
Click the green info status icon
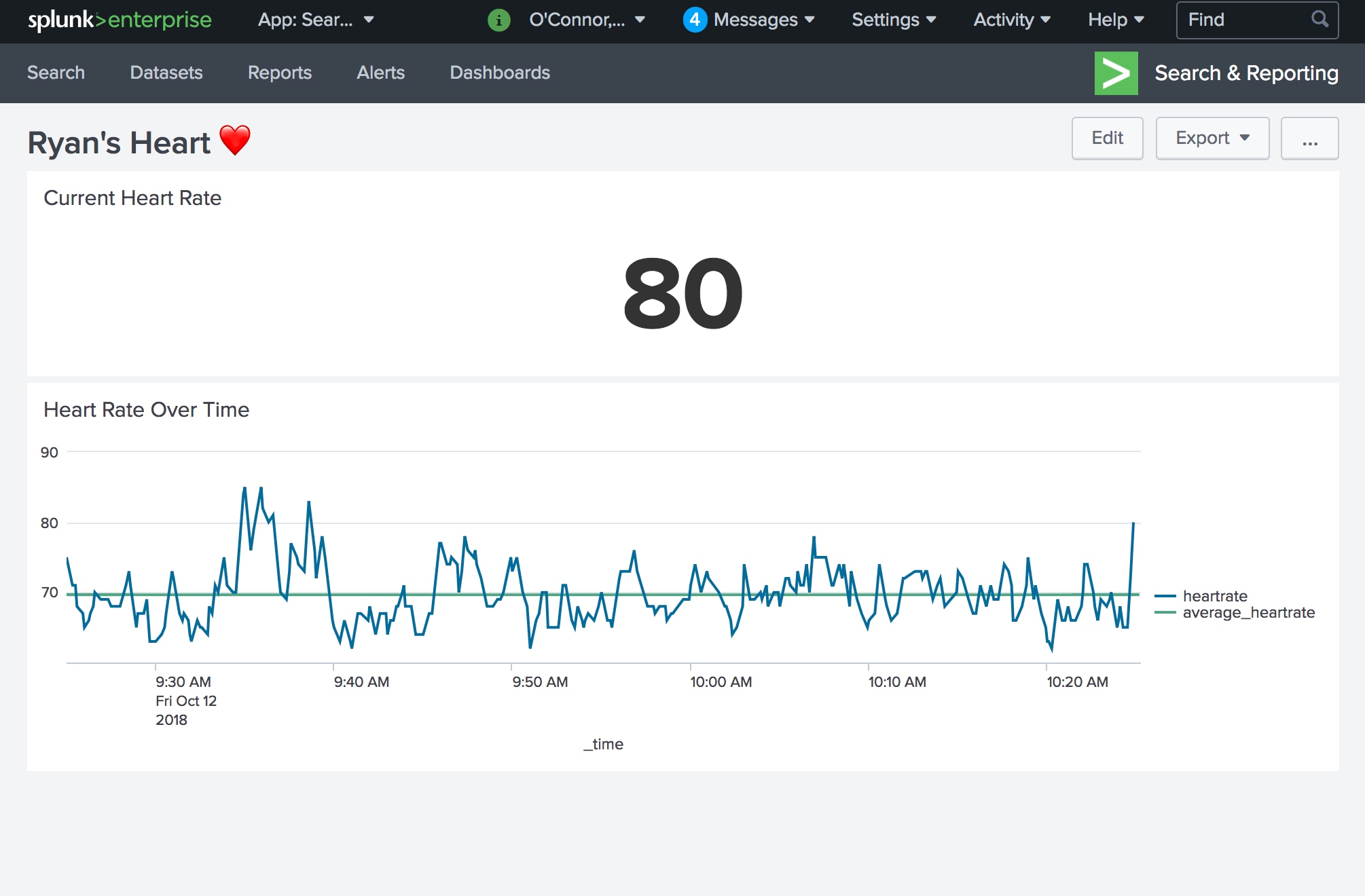click(x=499, y=20)
